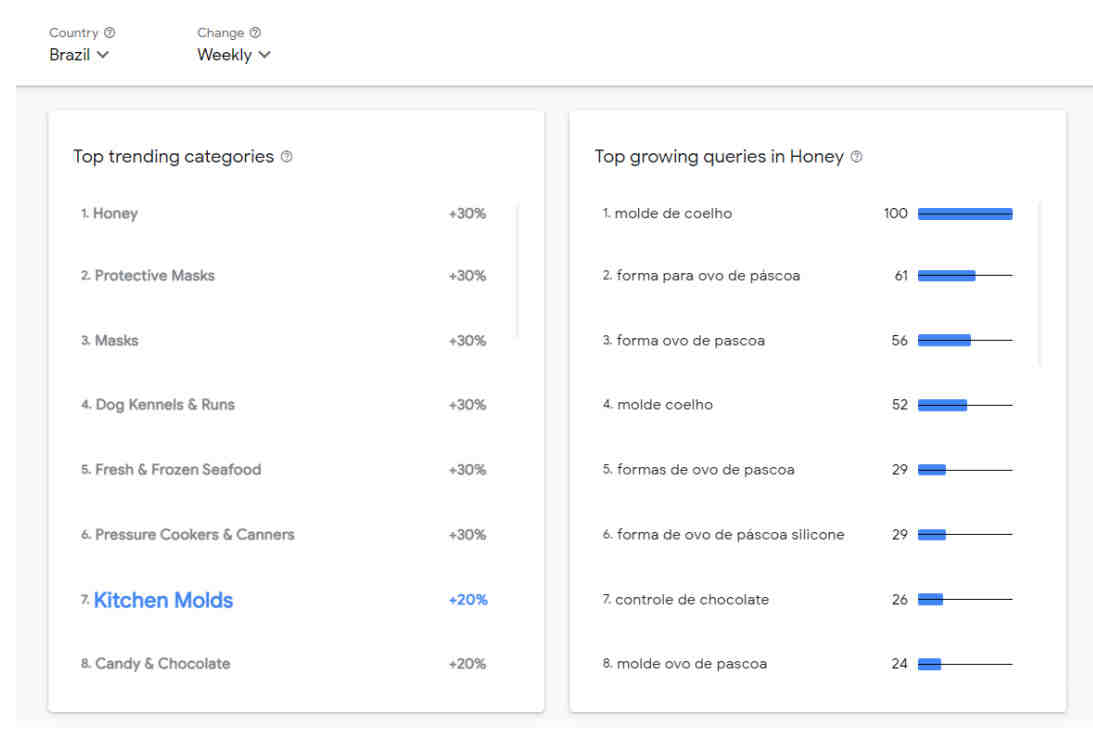
Task: Click the growing queries list scrollbar
Action: tap(1040, 283)
